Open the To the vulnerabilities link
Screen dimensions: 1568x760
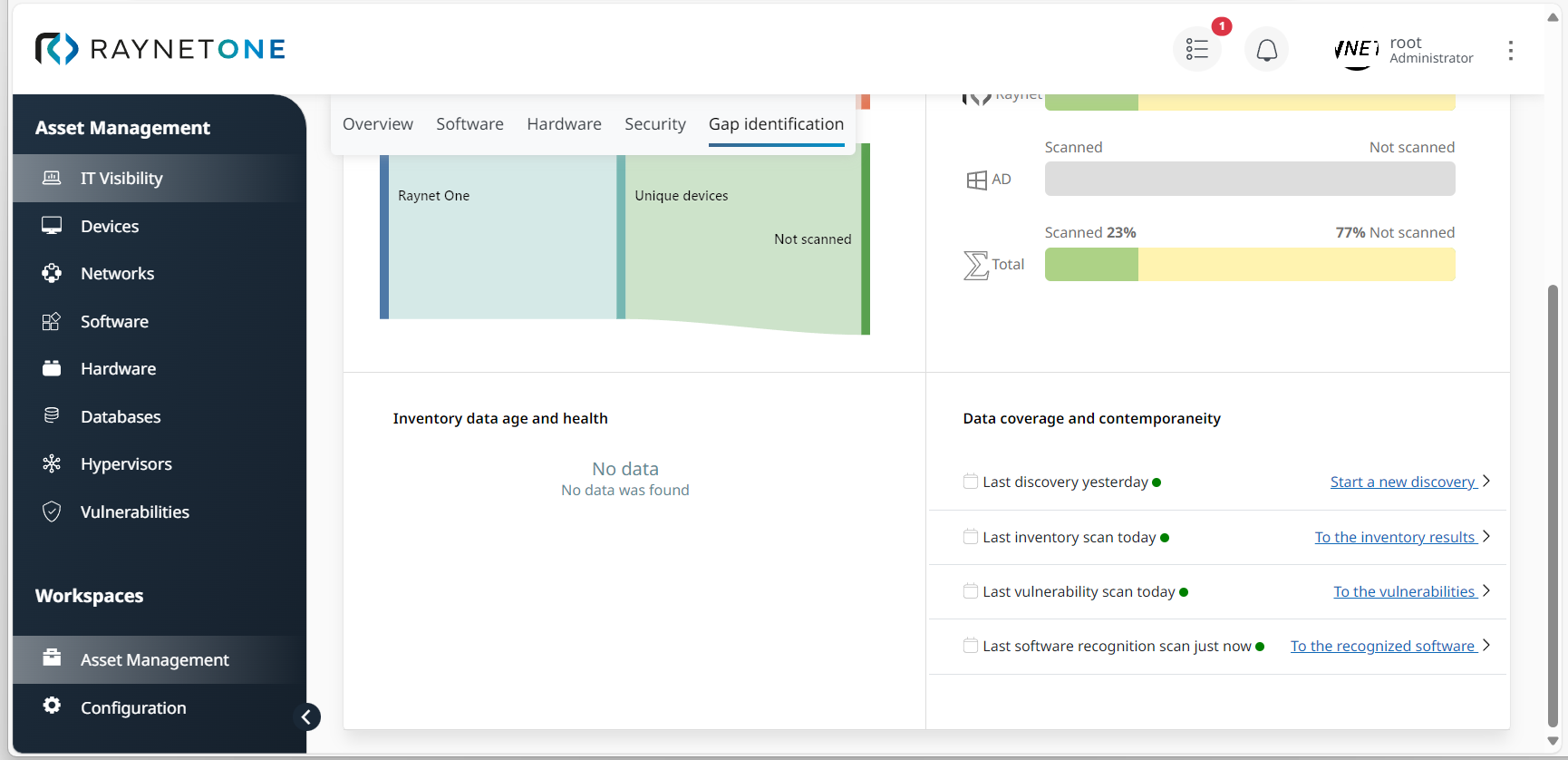pos(1404,591)
